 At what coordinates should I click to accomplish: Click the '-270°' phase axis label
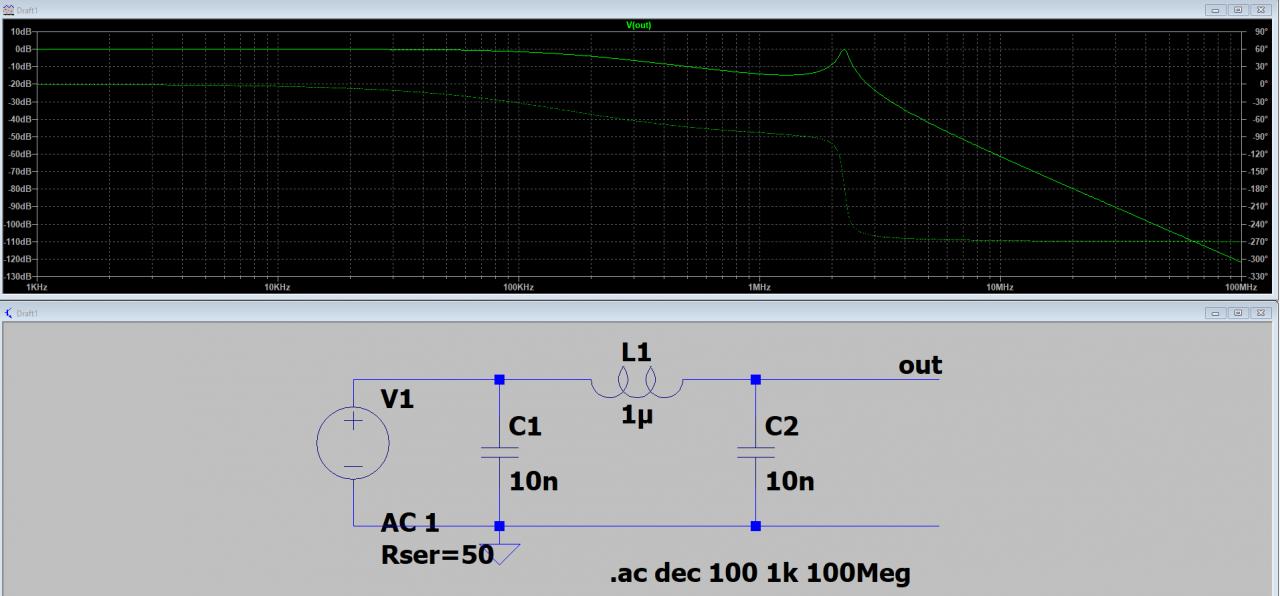pos(1260,241)
